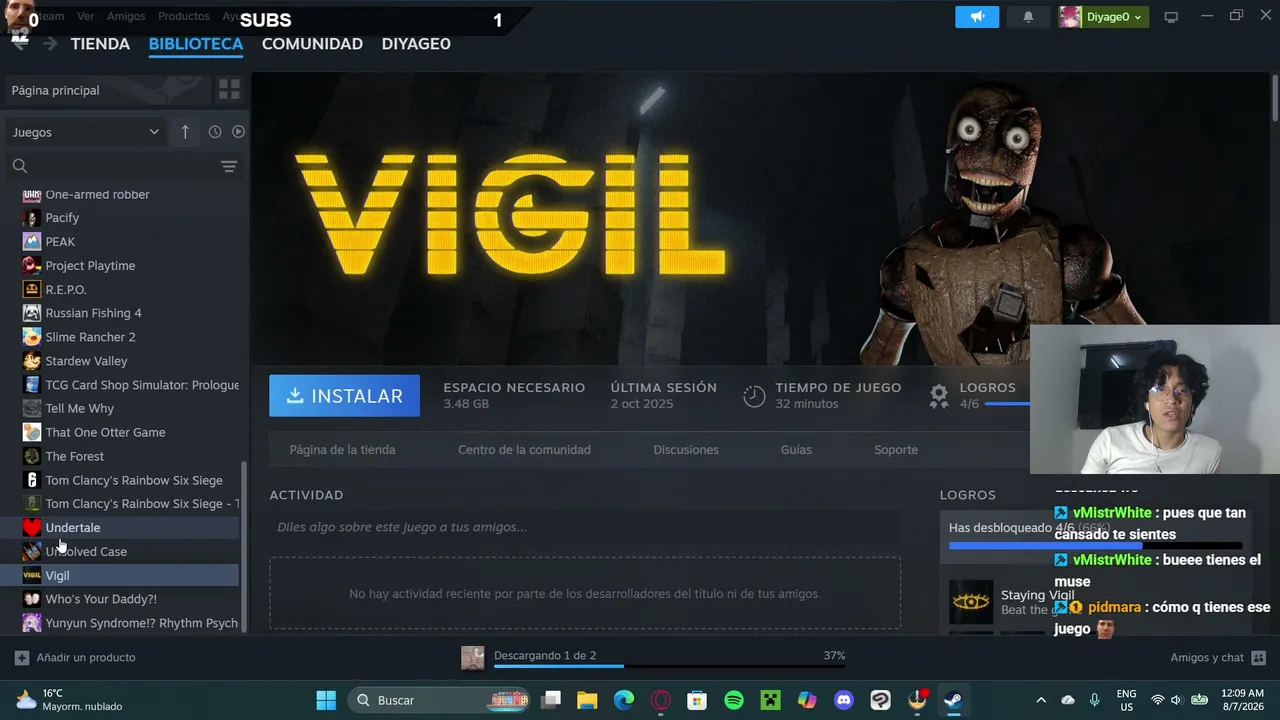This screenshot has height=720, width=1280.
Task: Open Página de la tienda link
Action: coord(342,450)
